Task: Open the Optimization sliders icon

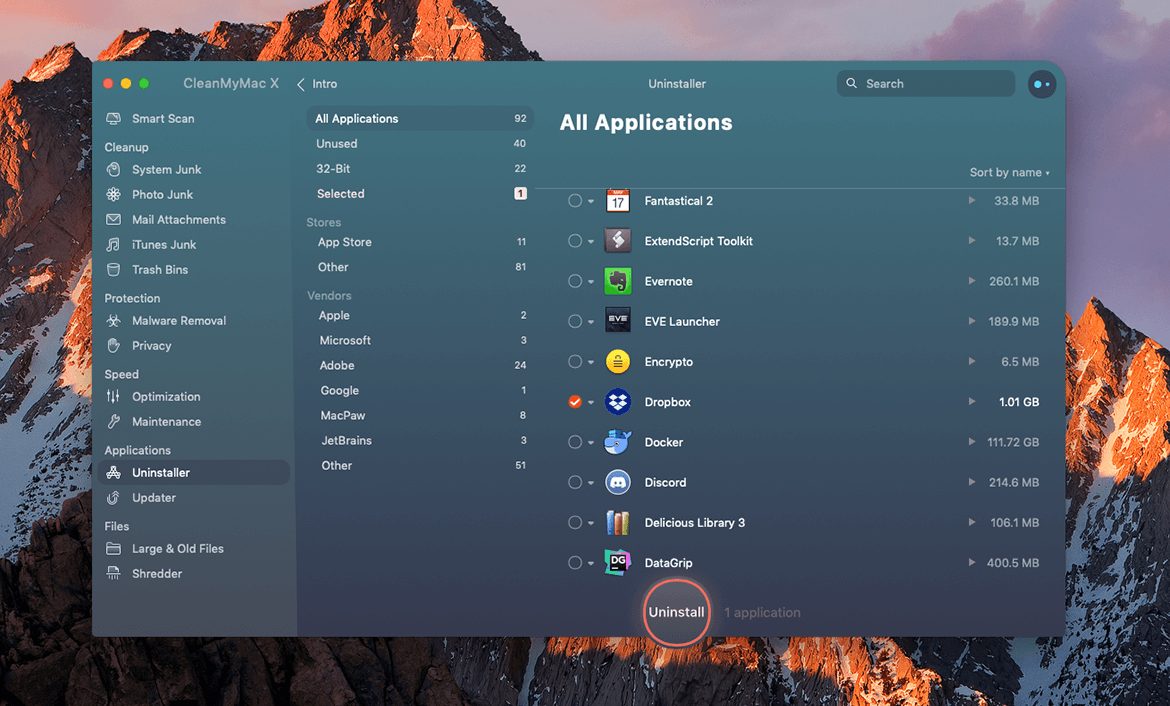Action: [113, 396]
